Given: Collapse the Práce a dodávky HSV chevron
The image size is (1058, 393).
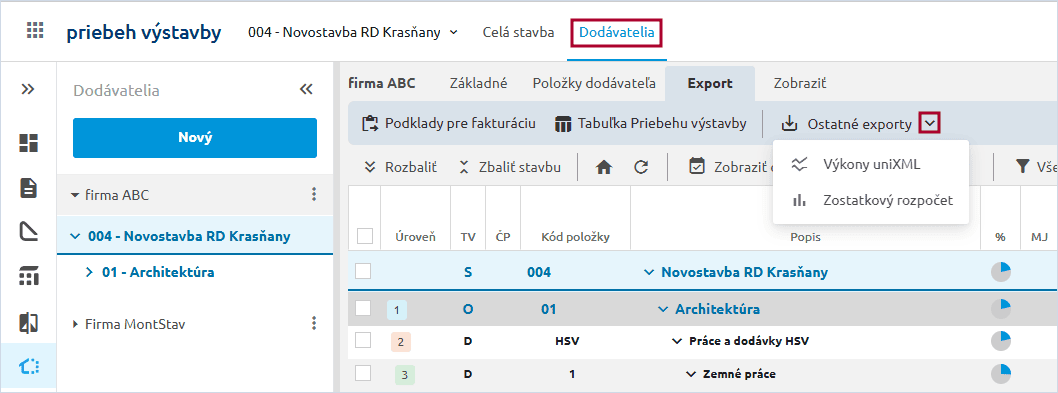Looking at the screenshot, I should [x=677, y=342].
